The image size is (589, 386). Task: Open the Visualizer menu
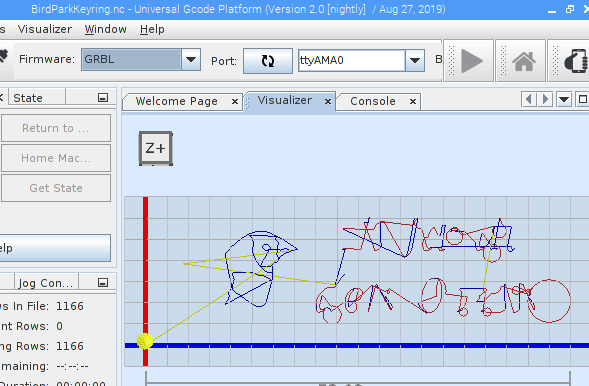tap(45, 29)
